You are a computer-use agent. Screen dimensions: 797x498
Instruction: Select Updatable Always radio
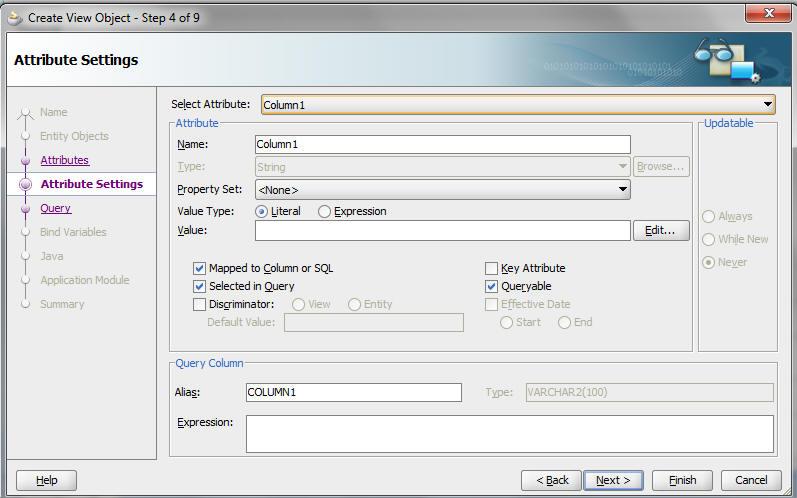click(708, 216)
